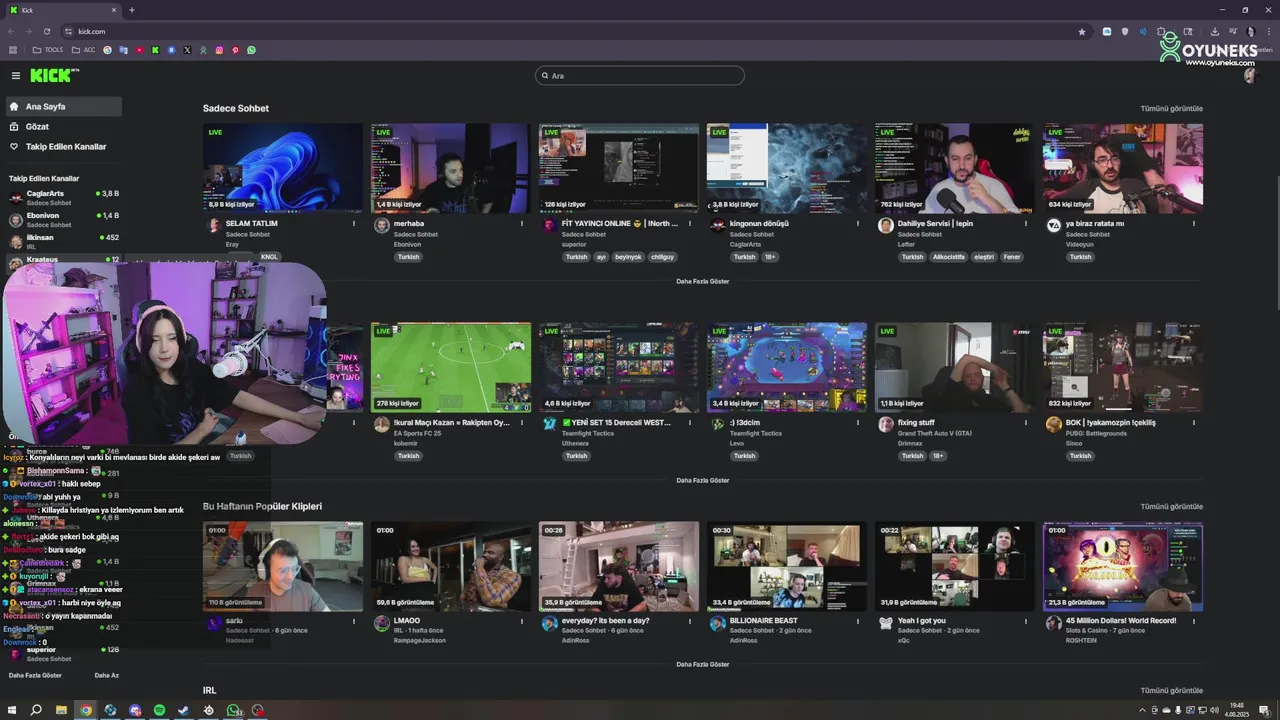Open Chrome extensions puzzle icon
This screenshot has width=1280, height=720.
click(x=1161, y=31)
